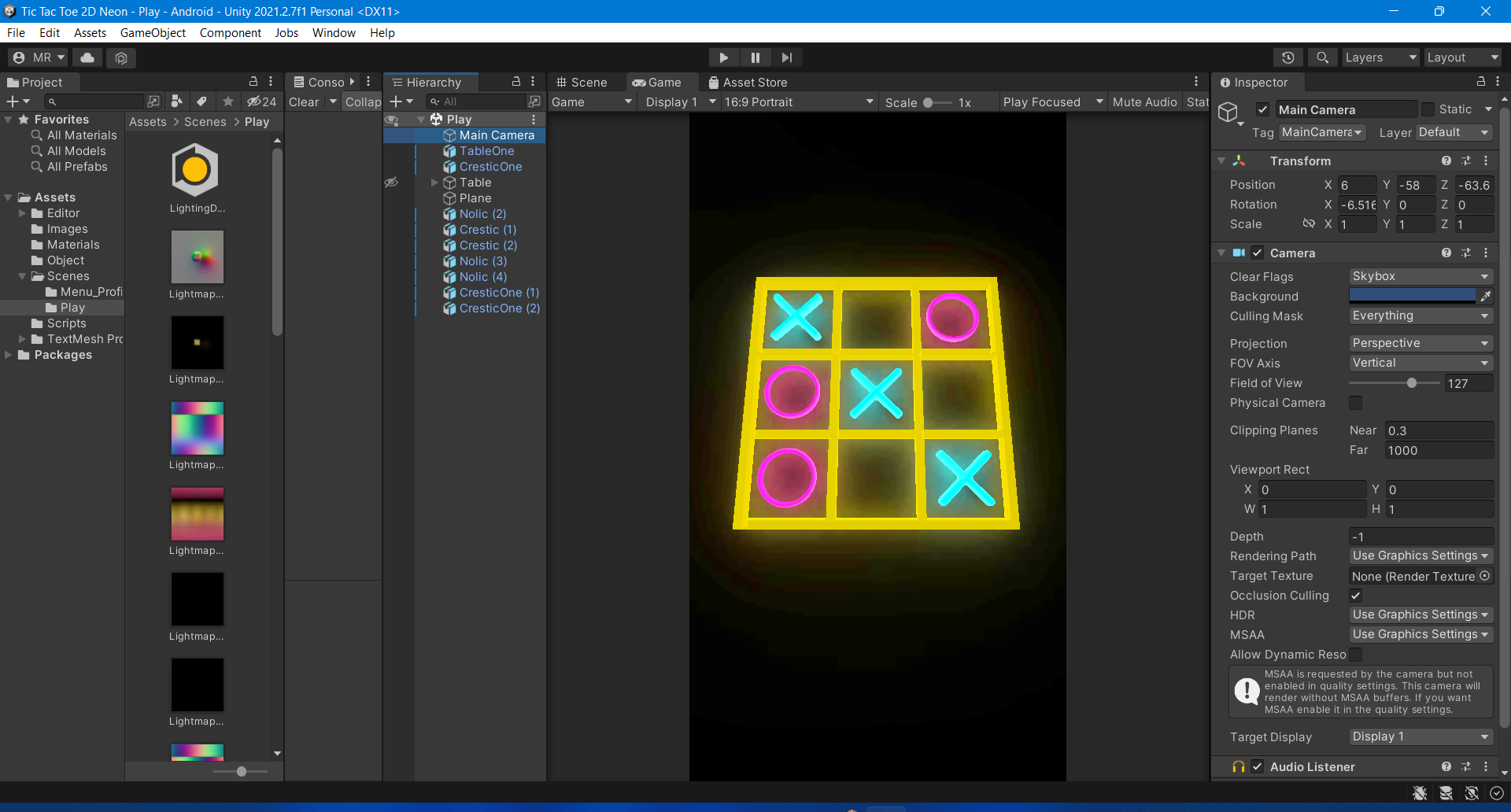This screenshot has height=812, width=1511.
Task: Open the Clear Flags Skybox dropdown
Action: [x=1420, y=277]
